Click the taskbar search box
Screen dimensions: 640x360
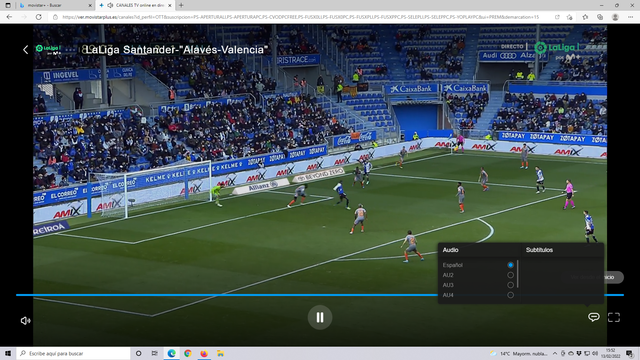point(74,353)
